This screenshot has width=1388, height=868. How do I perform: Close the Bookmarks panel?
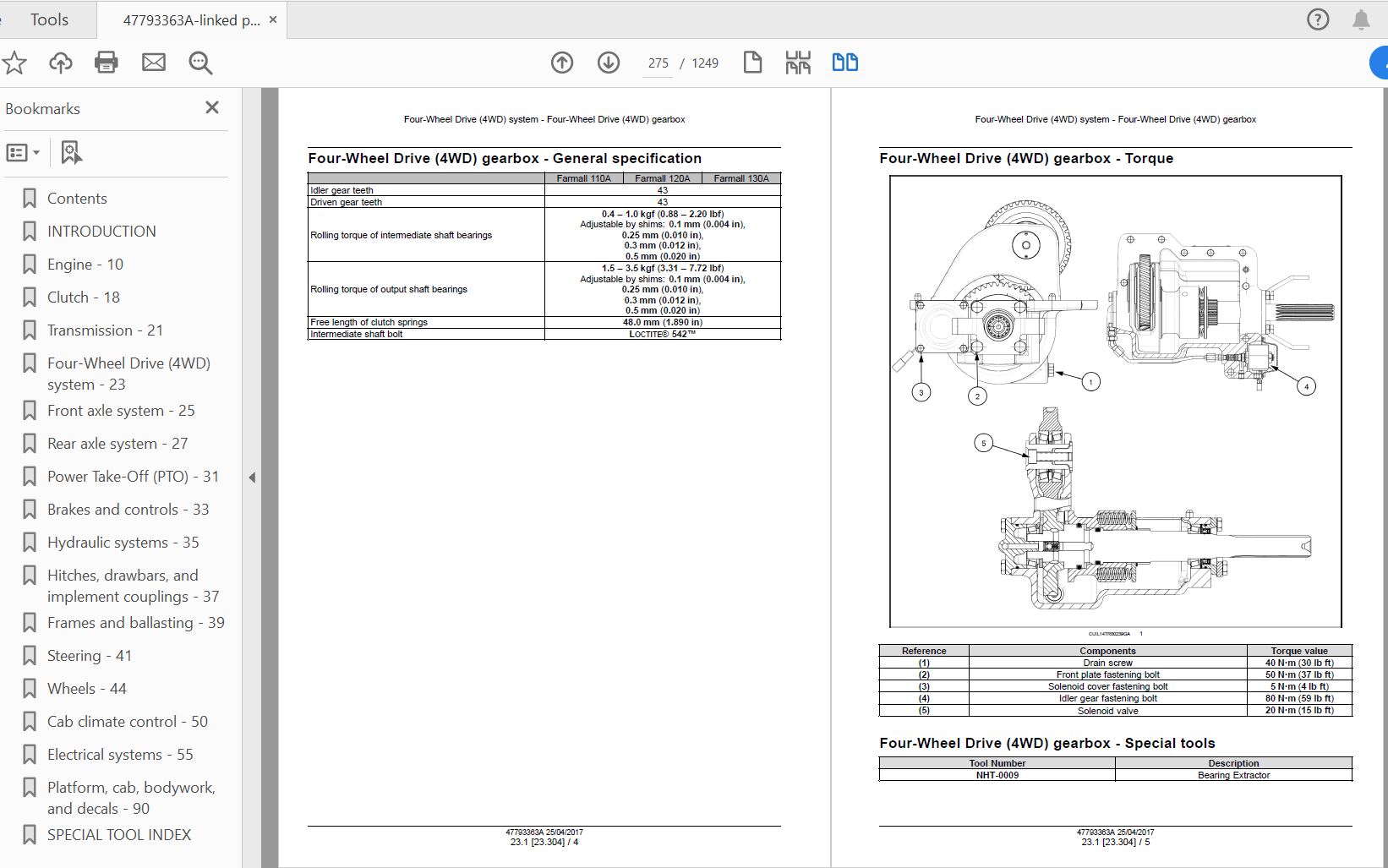coord(212,107)
